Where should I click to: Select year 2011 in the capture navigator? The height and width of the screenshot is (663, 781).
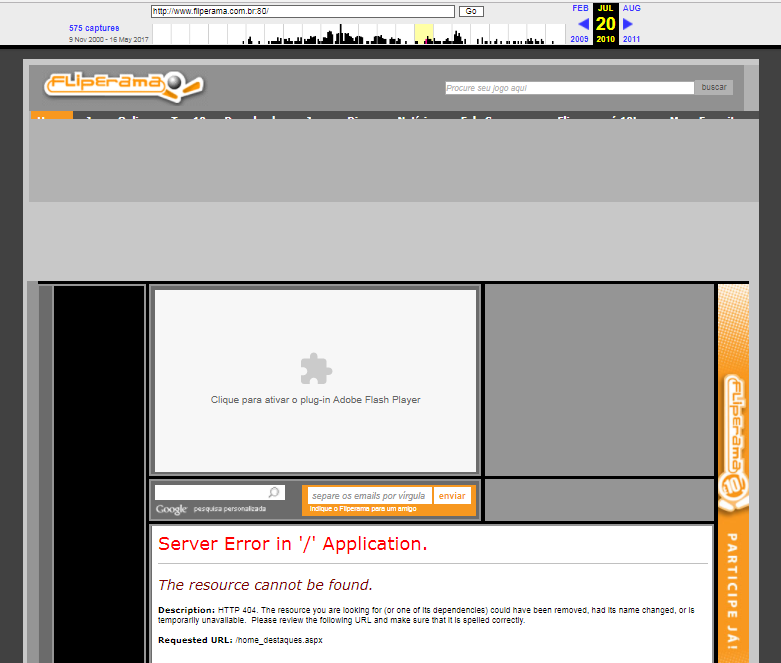[x=631, y=39]
